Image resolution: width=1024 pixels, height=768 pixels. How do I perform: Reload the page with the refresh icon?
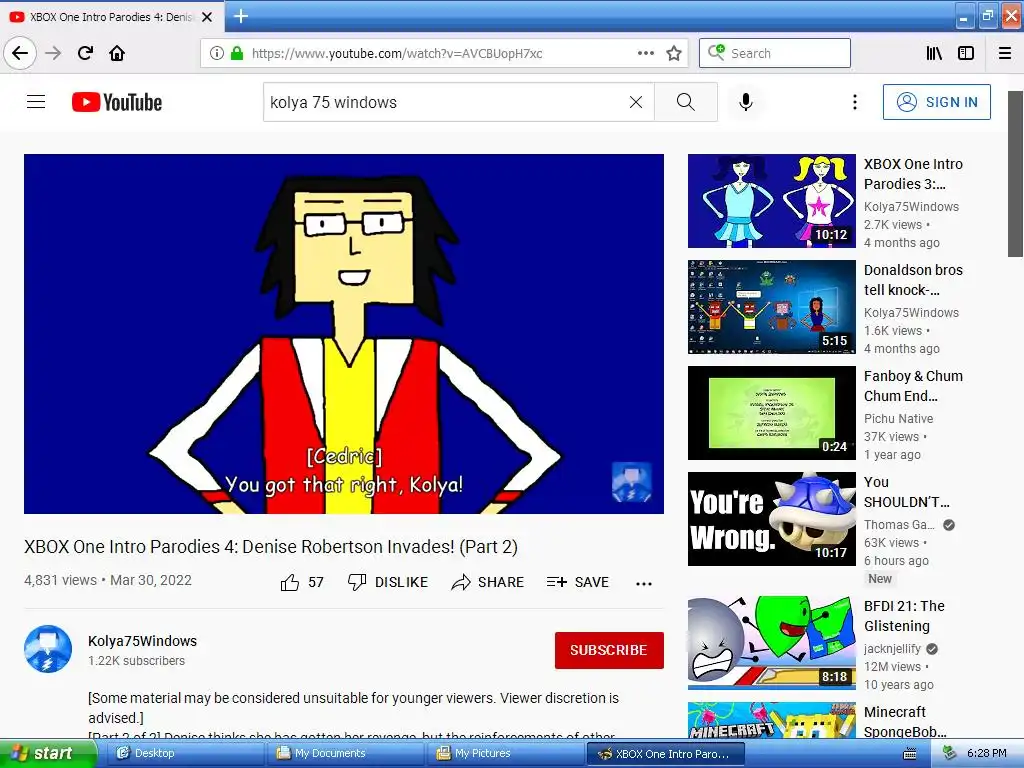coord(85,53)
